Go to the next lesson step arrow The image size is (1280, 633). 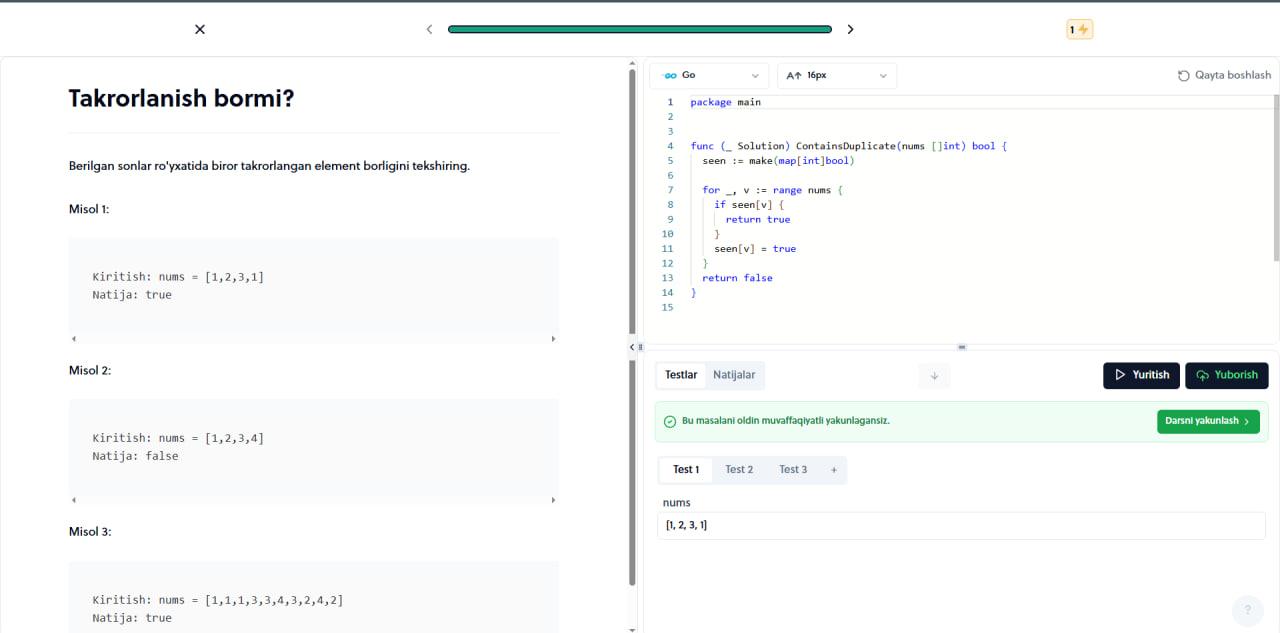850,29
